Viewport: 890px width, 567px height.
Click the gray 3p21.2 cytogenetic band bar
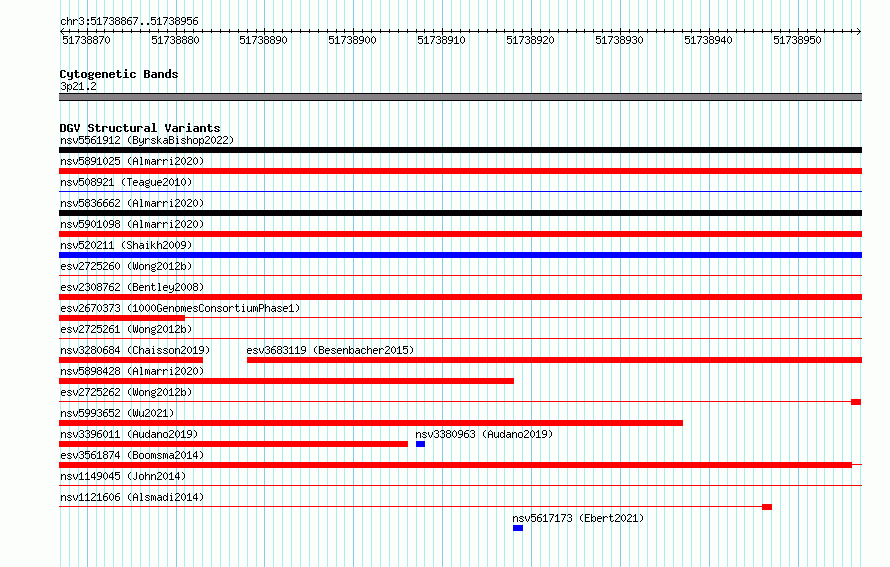460,97
